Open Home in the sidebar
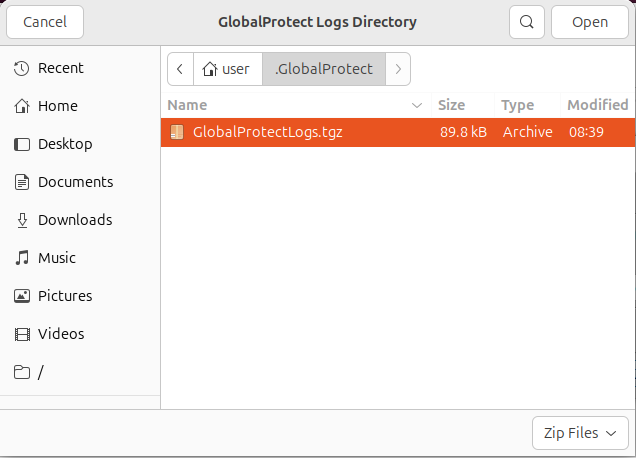Screen dimensions: 636x458 (x=80, y=106)
